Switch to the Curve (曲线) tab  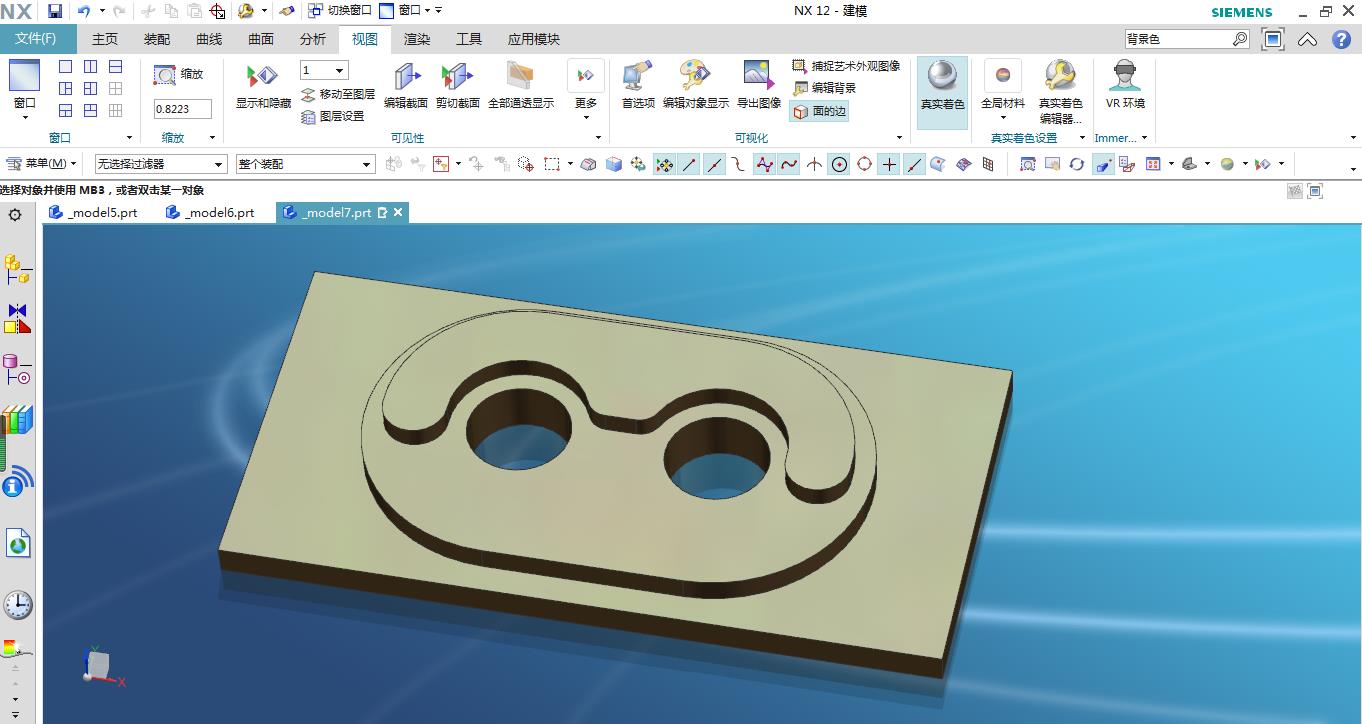(209, 39)
